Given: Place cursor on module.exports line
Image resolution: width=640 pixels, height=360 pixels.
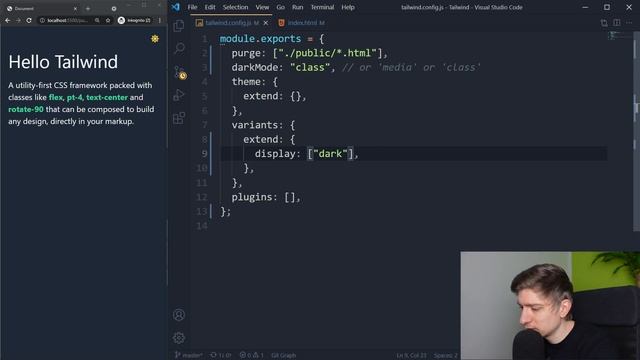Looking at the screenshot, I should (x=271, y=39).
